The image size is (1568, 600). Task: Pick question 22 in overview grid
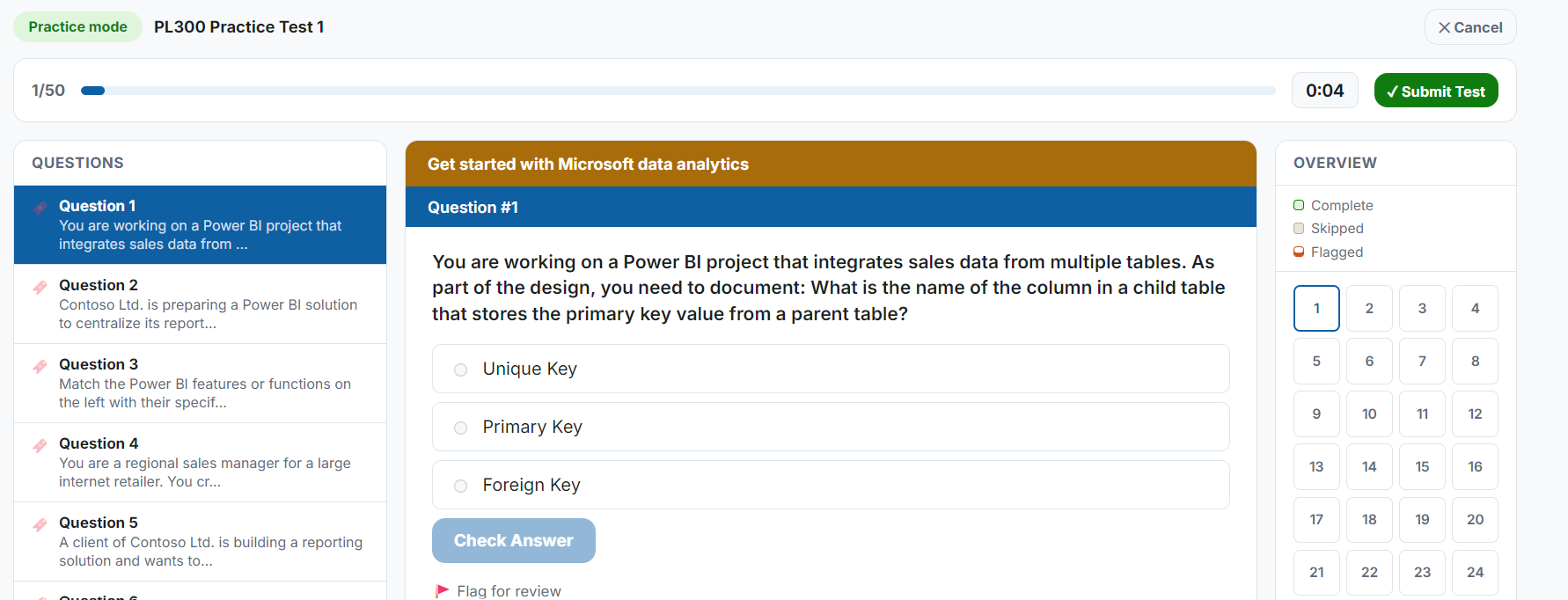1369,572
